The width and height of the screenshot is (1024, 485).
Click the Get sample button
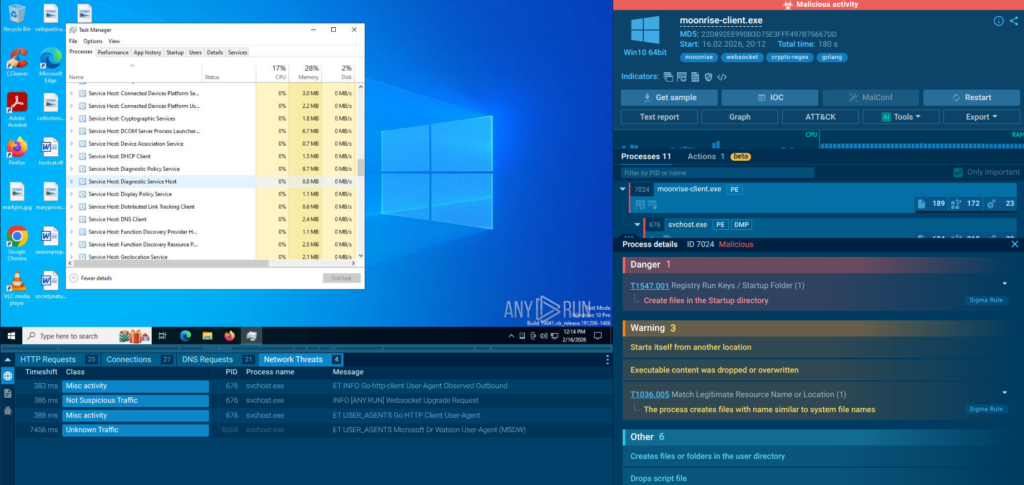tap(668, 97)
